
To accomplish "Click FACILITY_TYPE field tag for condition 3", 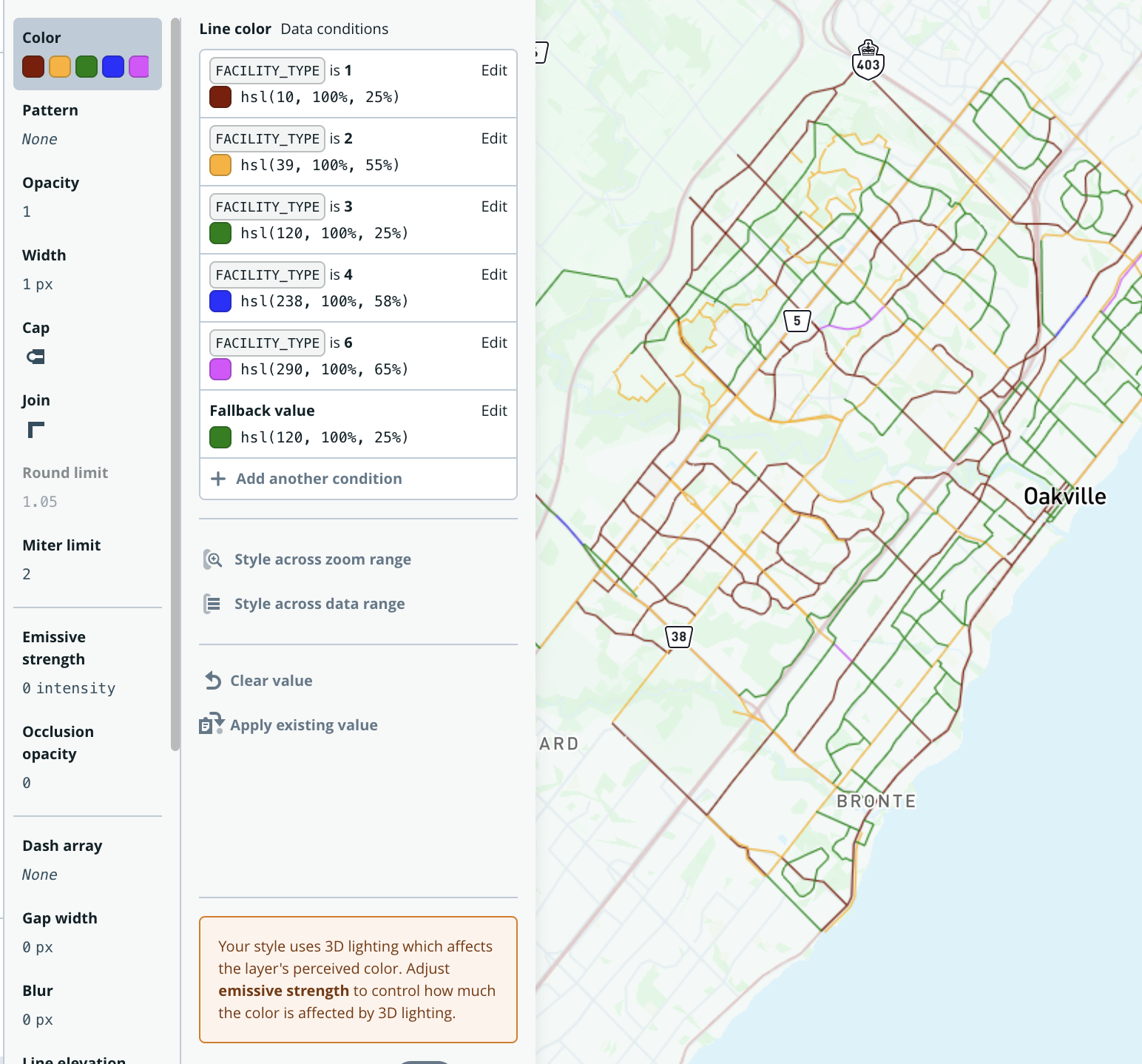I will 267,206.
